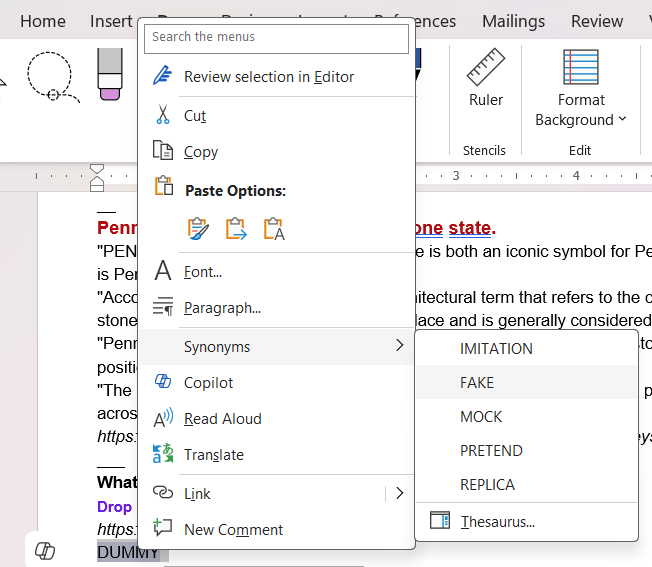Select Merge Formatting paste option

coord(236,229)
